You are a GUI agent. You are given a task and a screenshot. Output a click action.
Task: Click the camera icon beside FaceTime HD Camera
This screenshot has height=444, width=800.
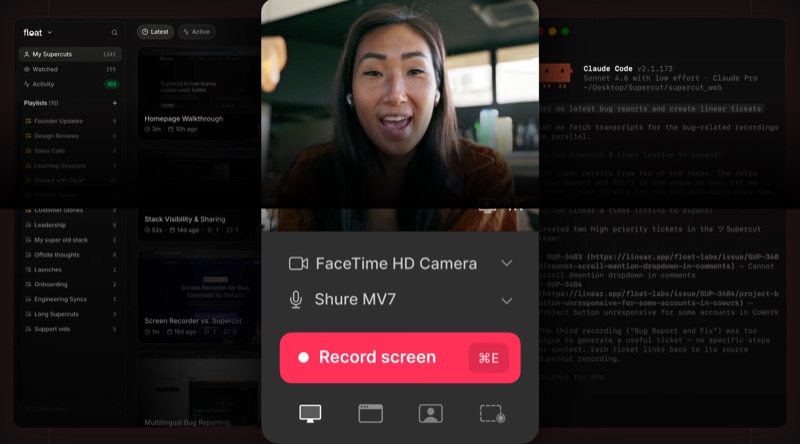coord(298,264)
